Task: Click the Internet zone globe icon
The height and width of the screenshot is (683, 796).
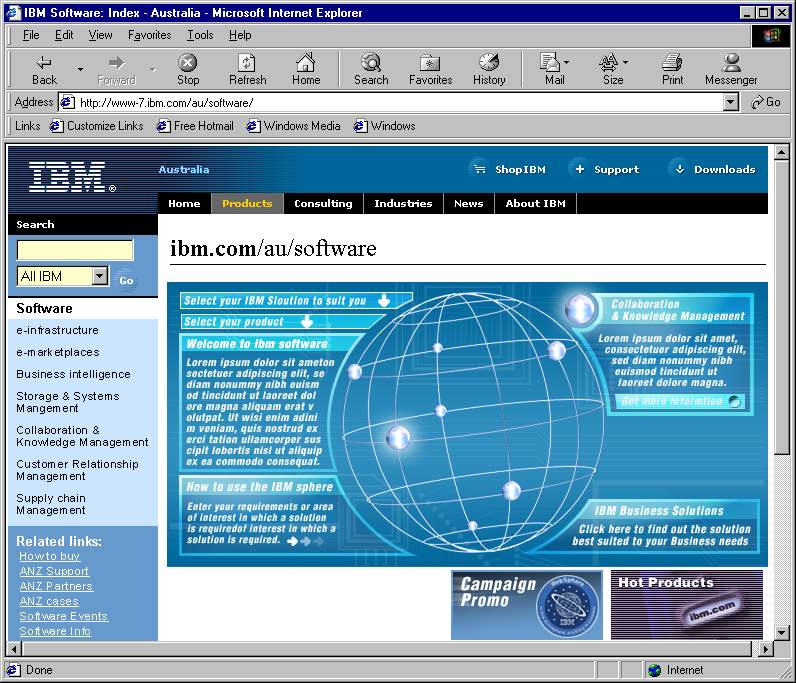Action: 655,670
